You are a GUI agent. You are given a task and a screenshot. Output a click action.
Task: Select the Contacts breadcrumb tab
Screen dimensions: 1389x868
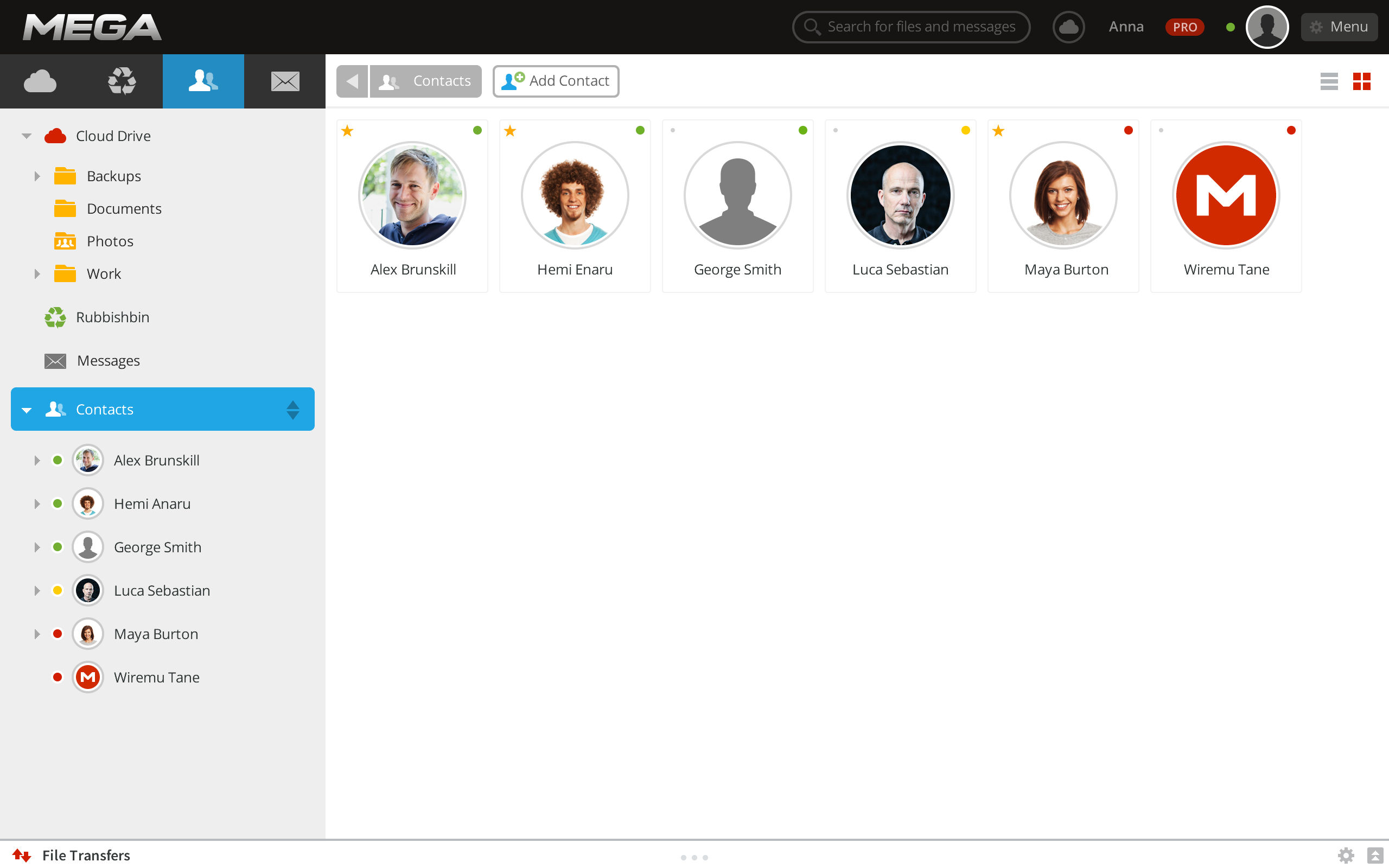point(426,81)
